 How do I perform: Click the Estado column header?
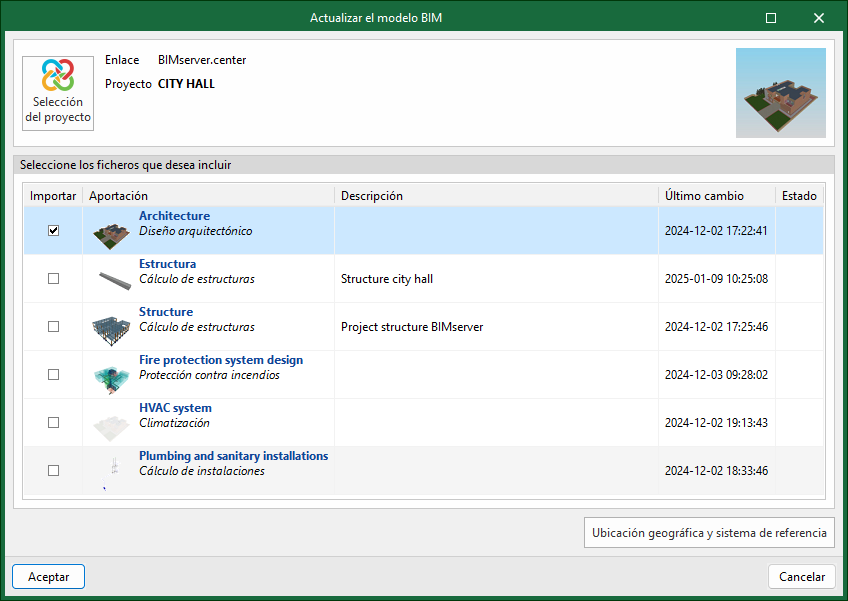799,196
